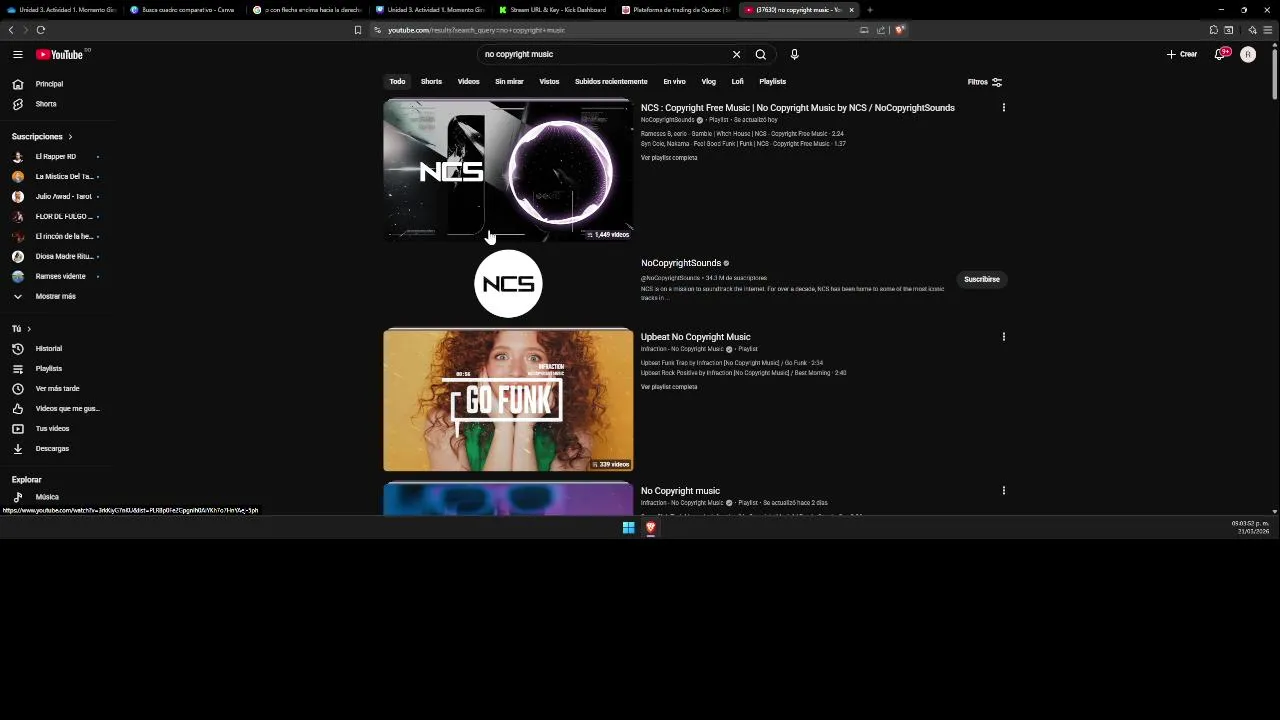This screenshot has width=1280, height=720.
Task: Open Upbeat No Copyright Music title
Action: 695,337
